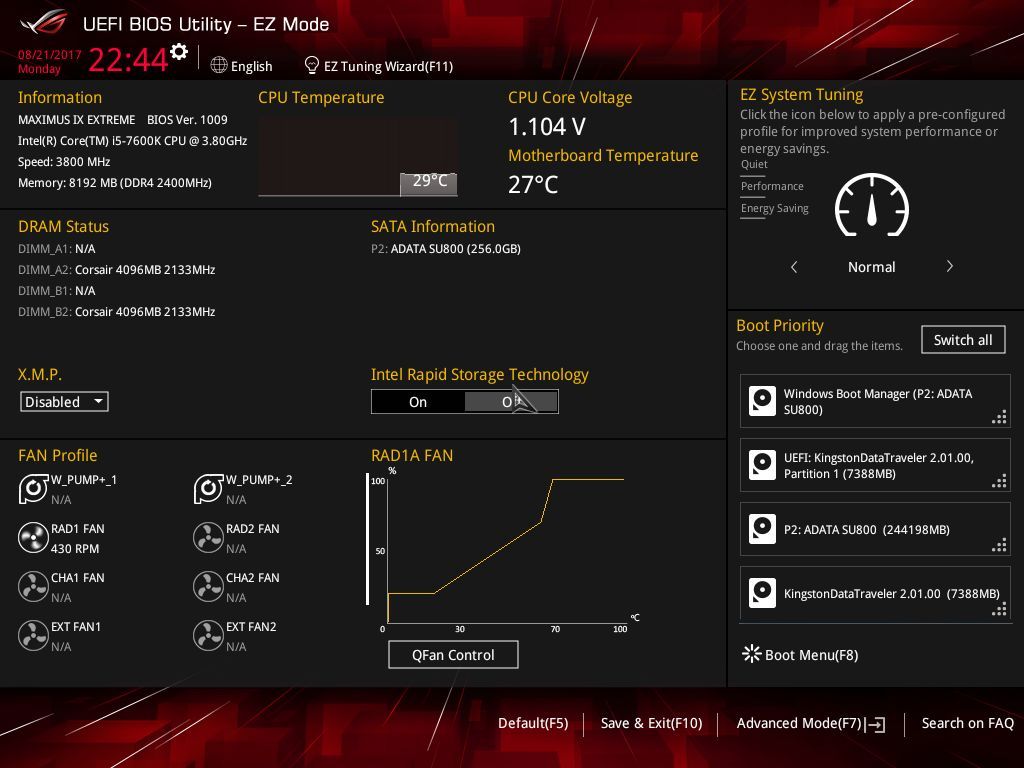Click the Motherboard Temperature 27°C value
The height and width of the screenshot is (768, 1024).
533,184
